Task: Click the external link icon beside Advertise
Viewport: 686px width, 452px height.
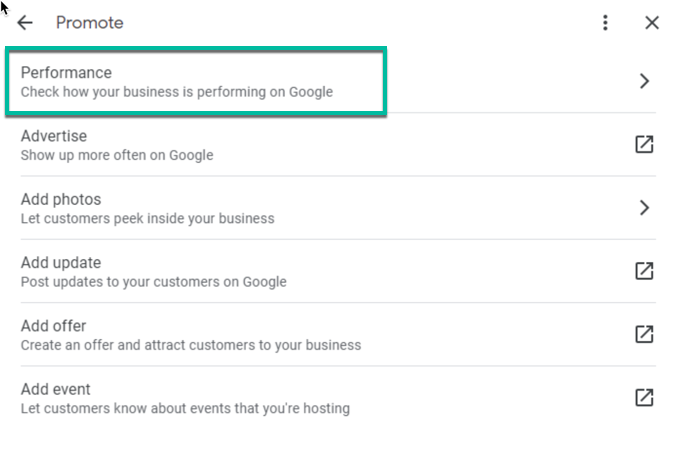Action: click(644, 144)
